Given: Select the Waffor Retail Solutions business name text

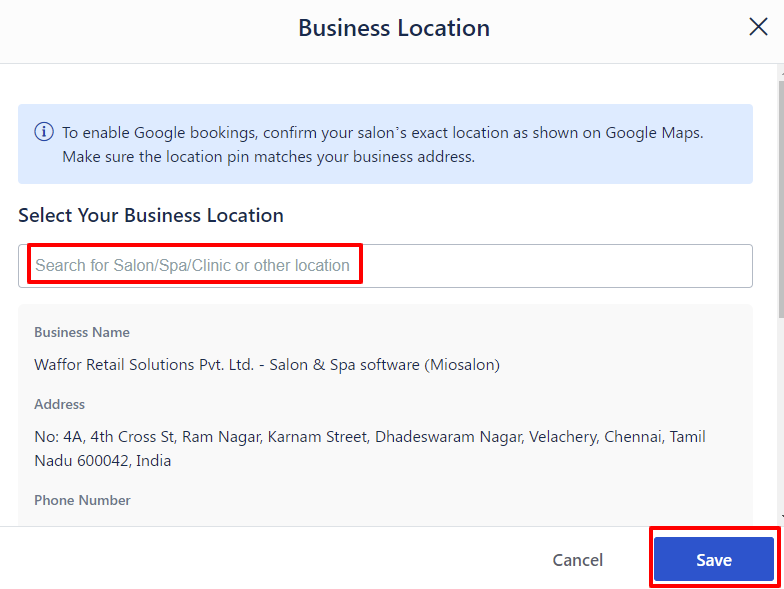Looking at the screenshot, I should [267, 364].
